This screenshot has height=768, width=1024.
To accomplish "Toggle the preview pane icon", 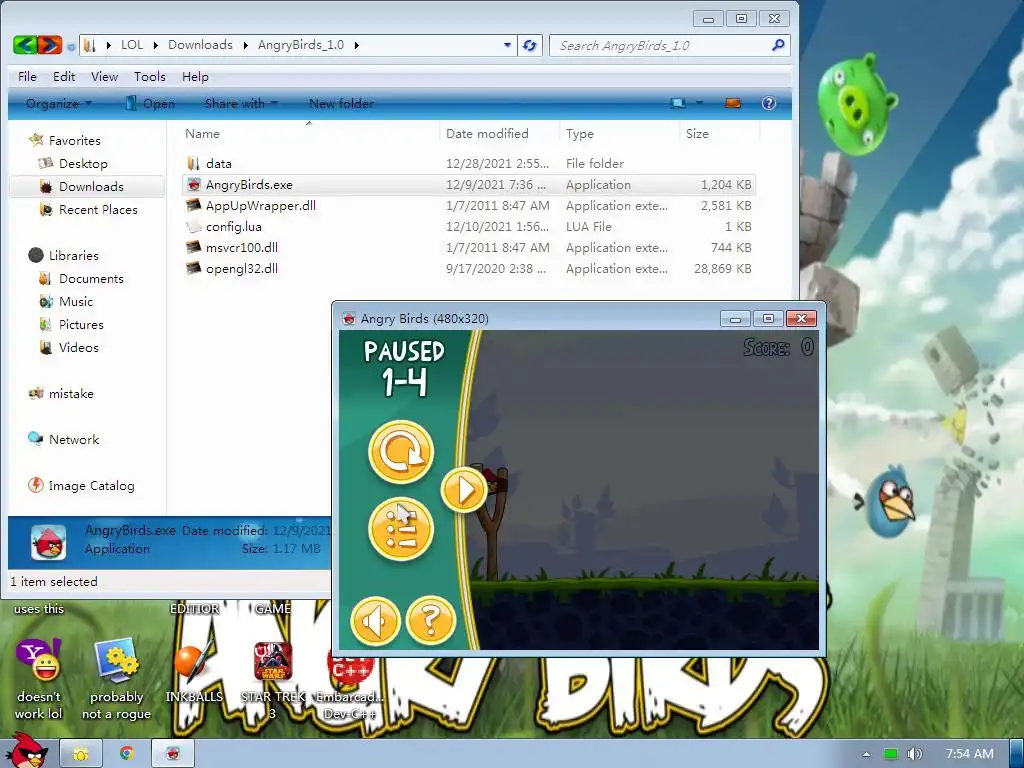I will pyautogui.click(x=733, y=103).
